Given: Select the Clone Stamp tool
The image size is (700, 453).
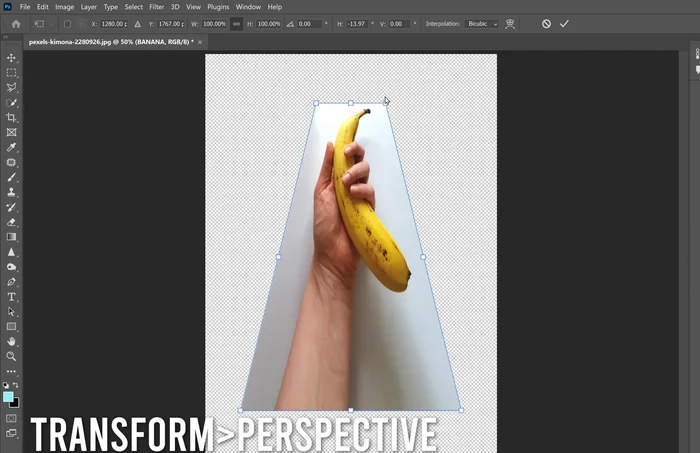Looking at the screenshot, I should coord(12,192).
